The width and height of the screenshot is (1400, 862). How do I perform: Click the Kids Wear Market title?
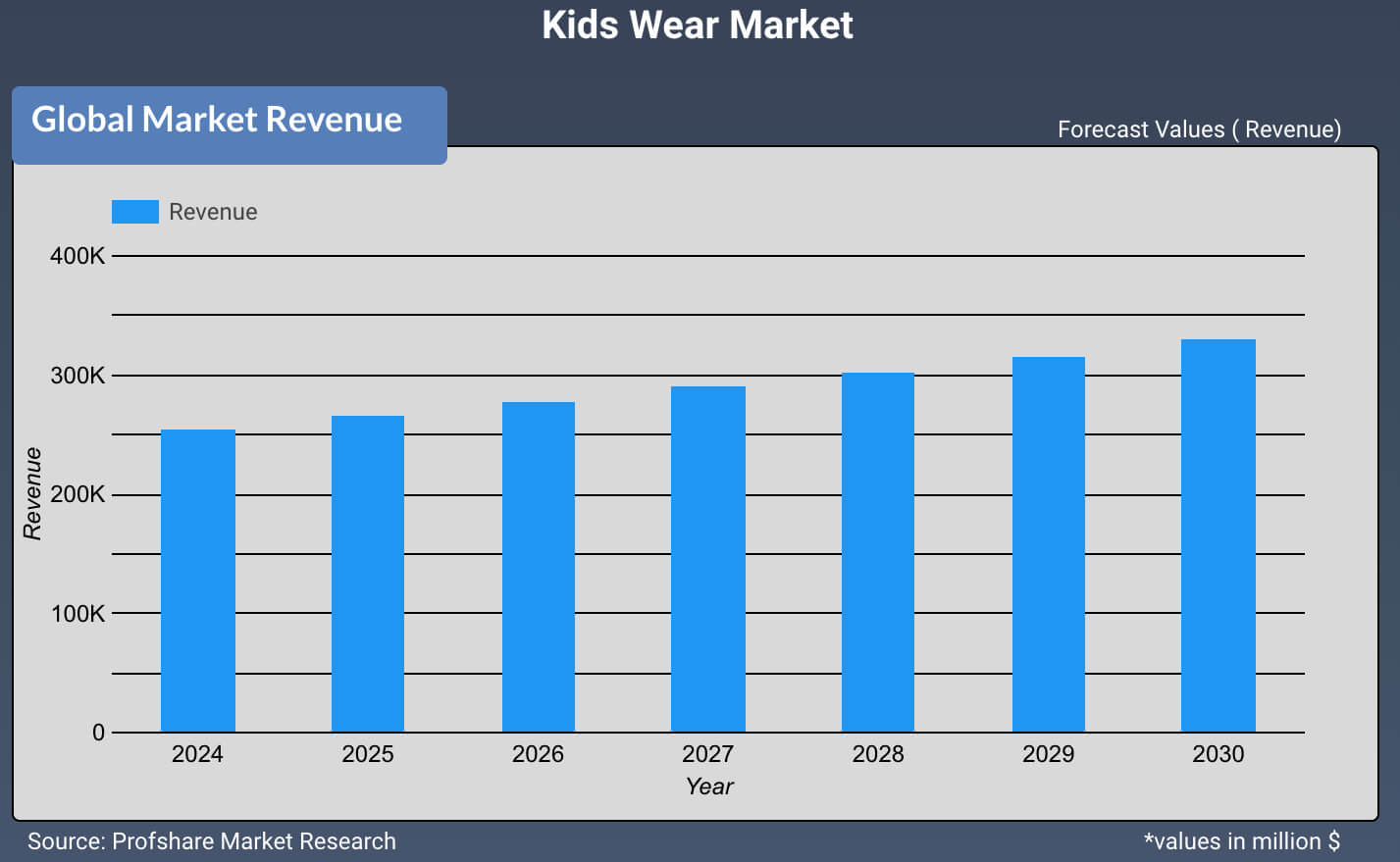(x=698, y=25)
